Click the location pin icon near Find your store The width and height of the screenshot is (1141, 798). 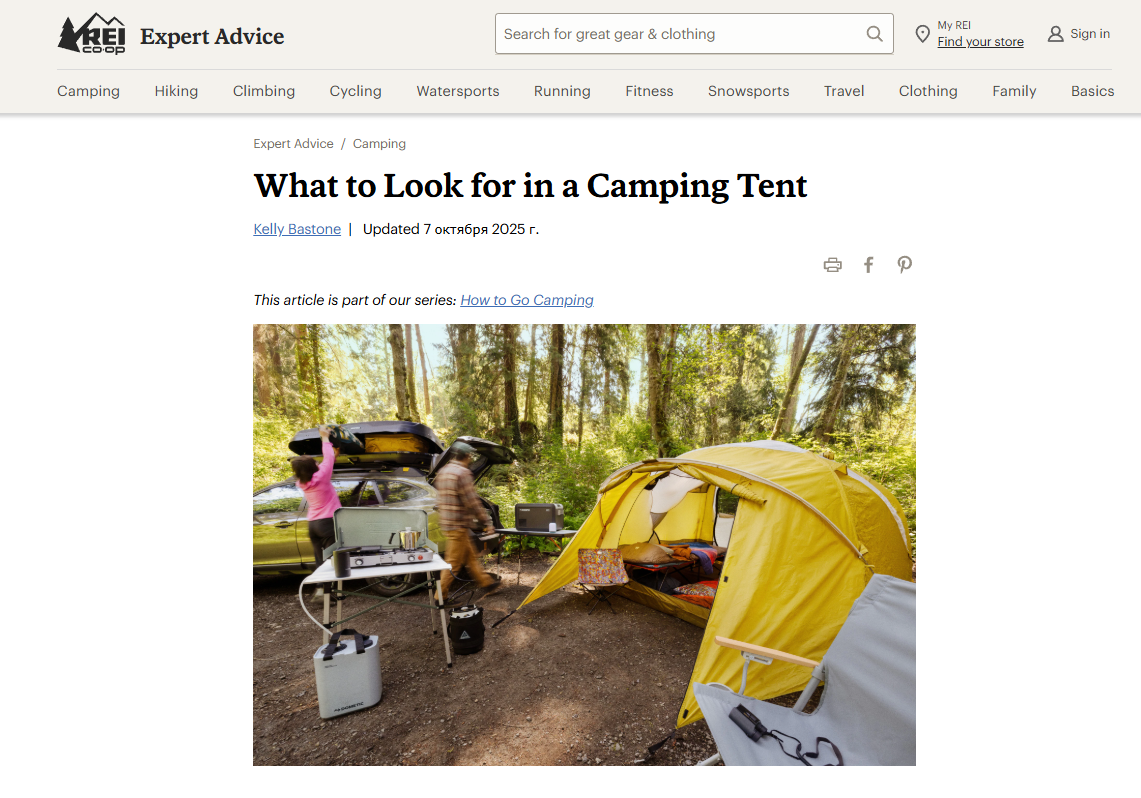click(x=922, y=33)
